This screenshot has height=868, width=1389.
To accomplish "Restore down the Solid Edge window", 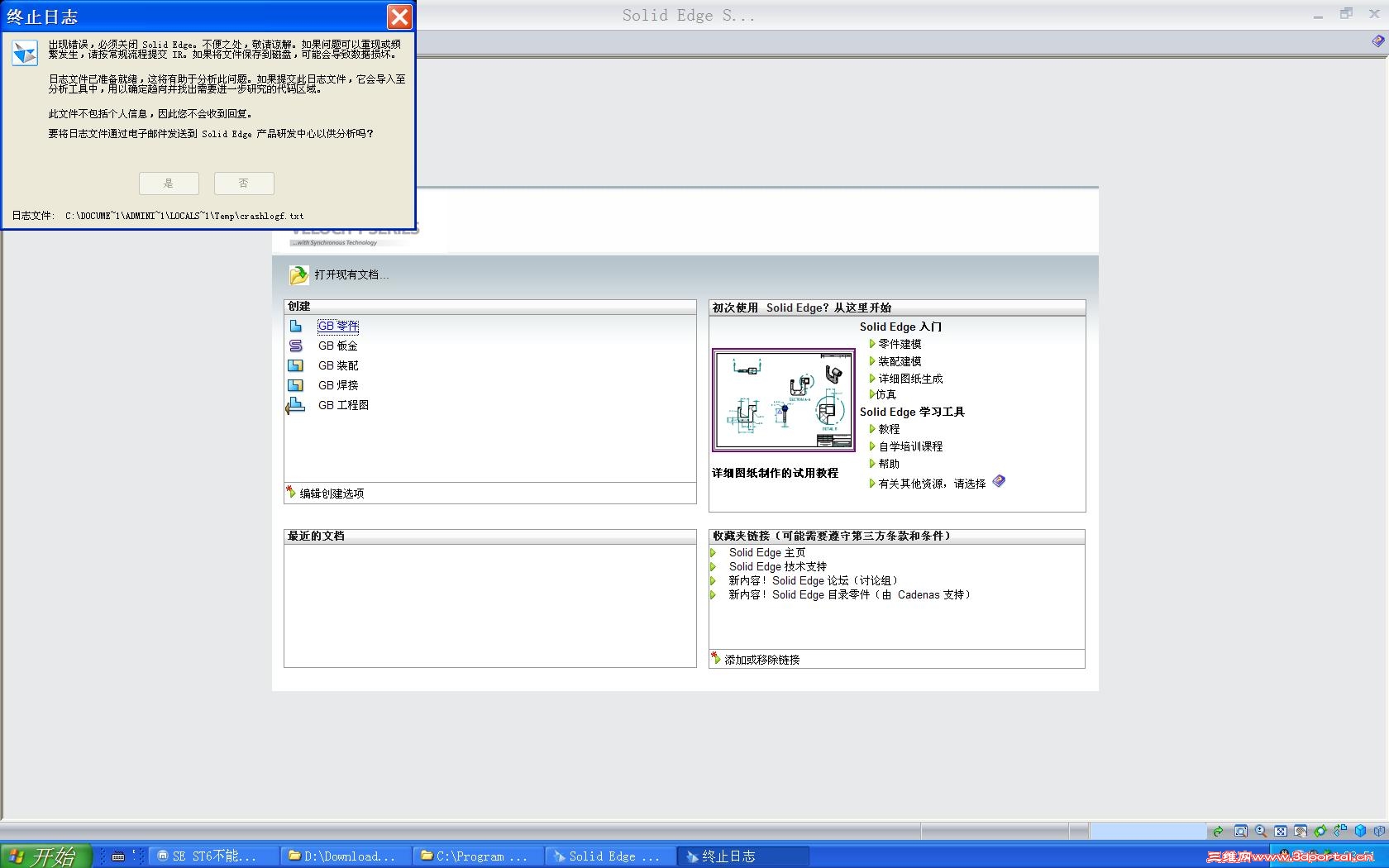I will pyautogui.click(x=1347, y=14).
